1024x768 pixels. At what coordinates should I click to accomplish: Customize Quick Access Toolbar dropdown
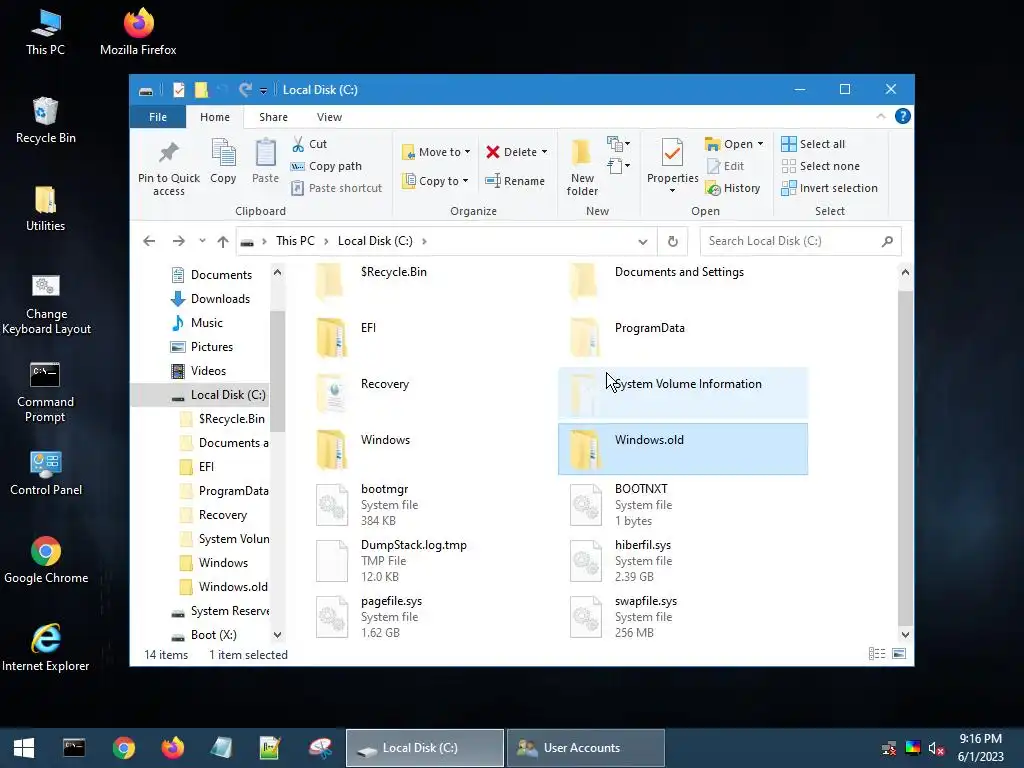click(x=263, y=91)
